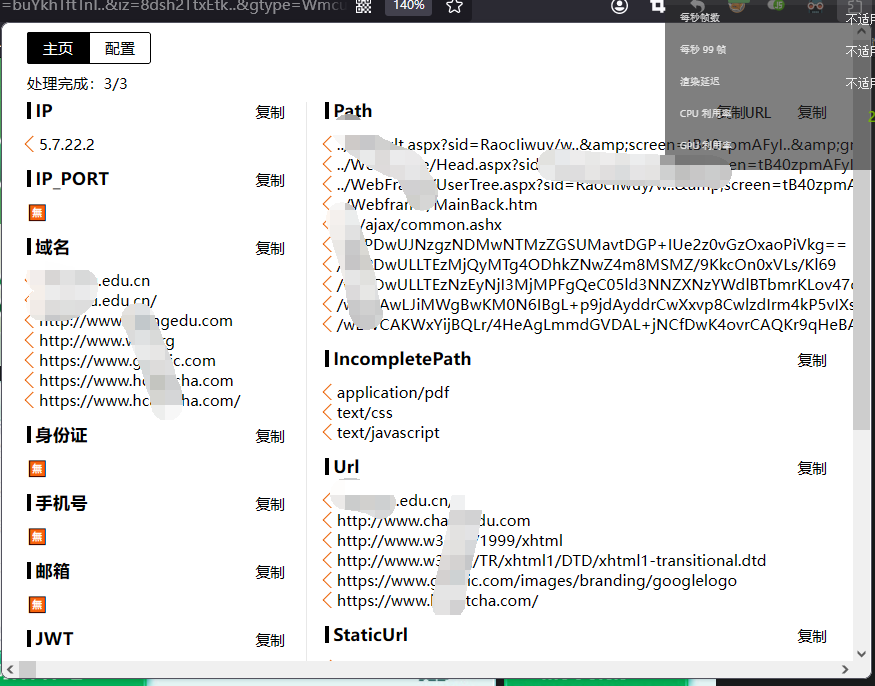Click the vertical scrollbar down arrow

[862, 654]
